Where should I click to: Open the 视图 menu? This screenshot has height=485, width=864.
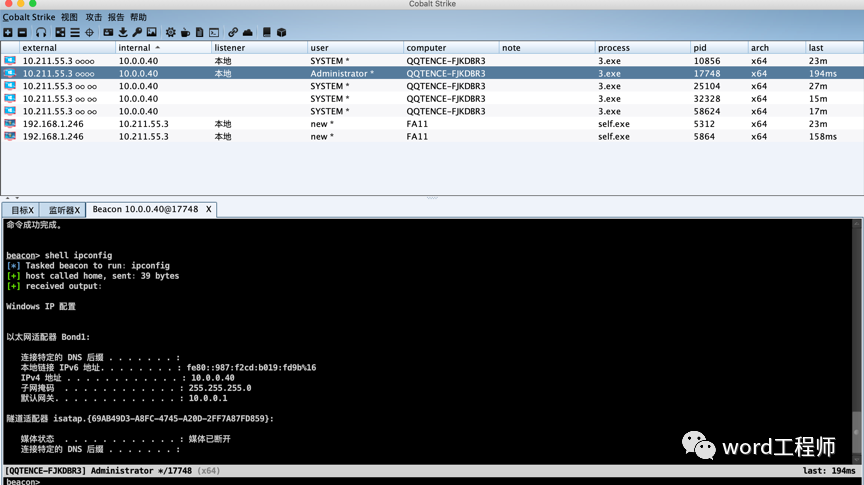tap(69, 17)
